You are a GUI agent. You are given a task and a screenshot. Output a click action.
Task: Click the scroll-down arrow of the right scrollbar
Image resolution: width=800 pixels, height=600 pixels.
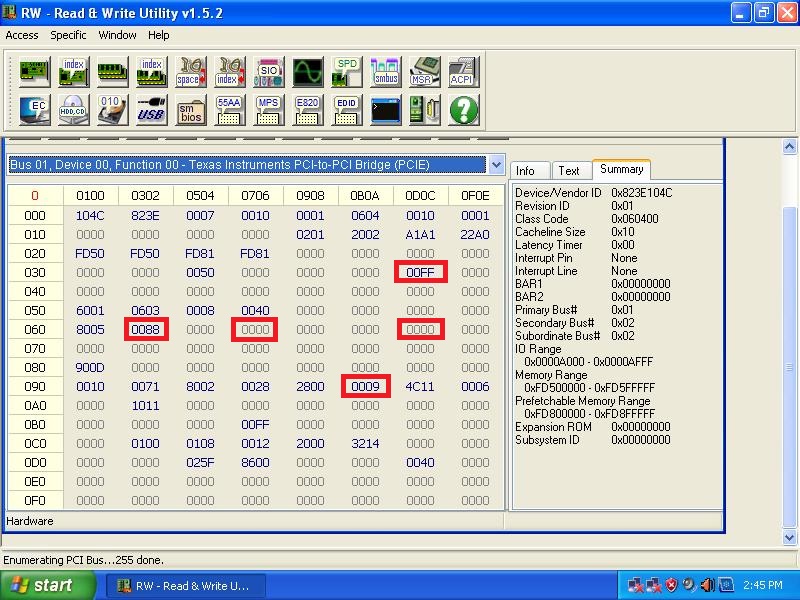[789, 537]
